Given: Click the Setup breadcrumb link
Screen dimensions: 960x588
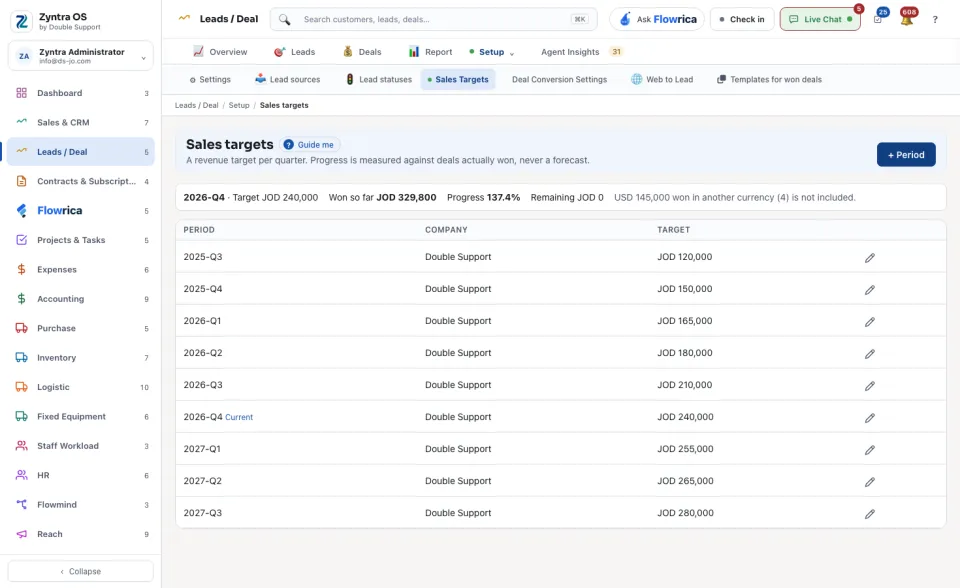Looking at the screenshot, I should tap(239, 105).
